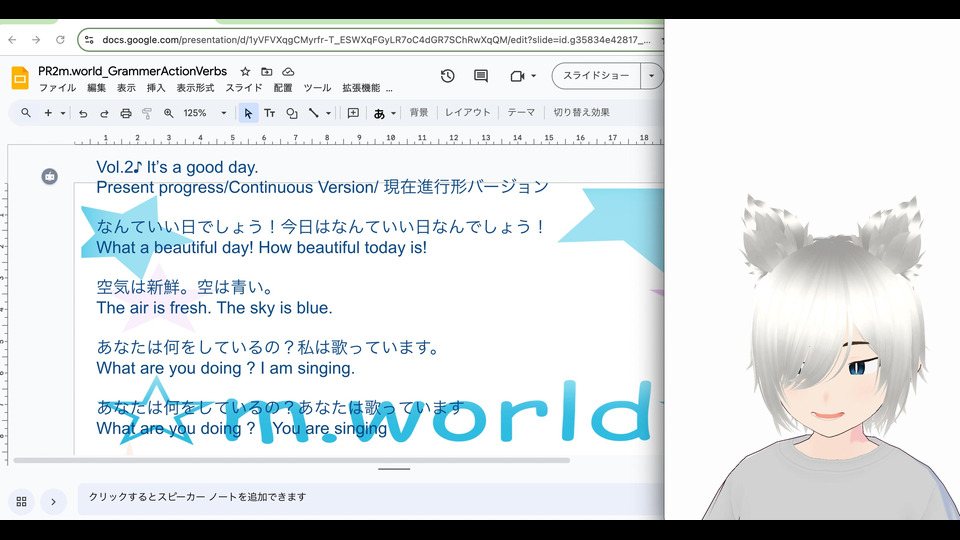Click the テーマ button
The height and width of the screenshot is (540, 960).
(x=521, y=113)
